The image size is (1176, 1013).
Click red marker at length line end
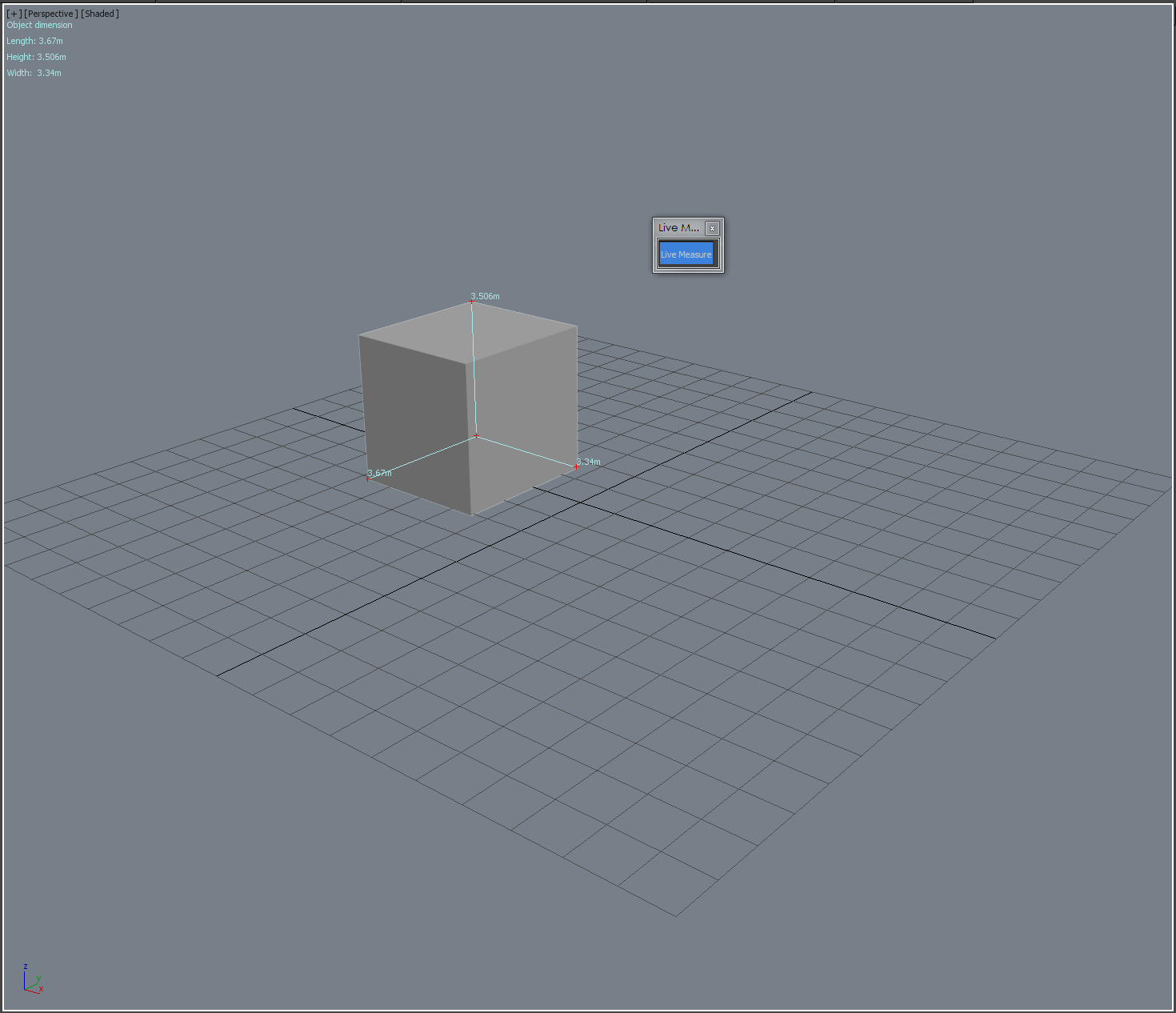tap(369, 478)
